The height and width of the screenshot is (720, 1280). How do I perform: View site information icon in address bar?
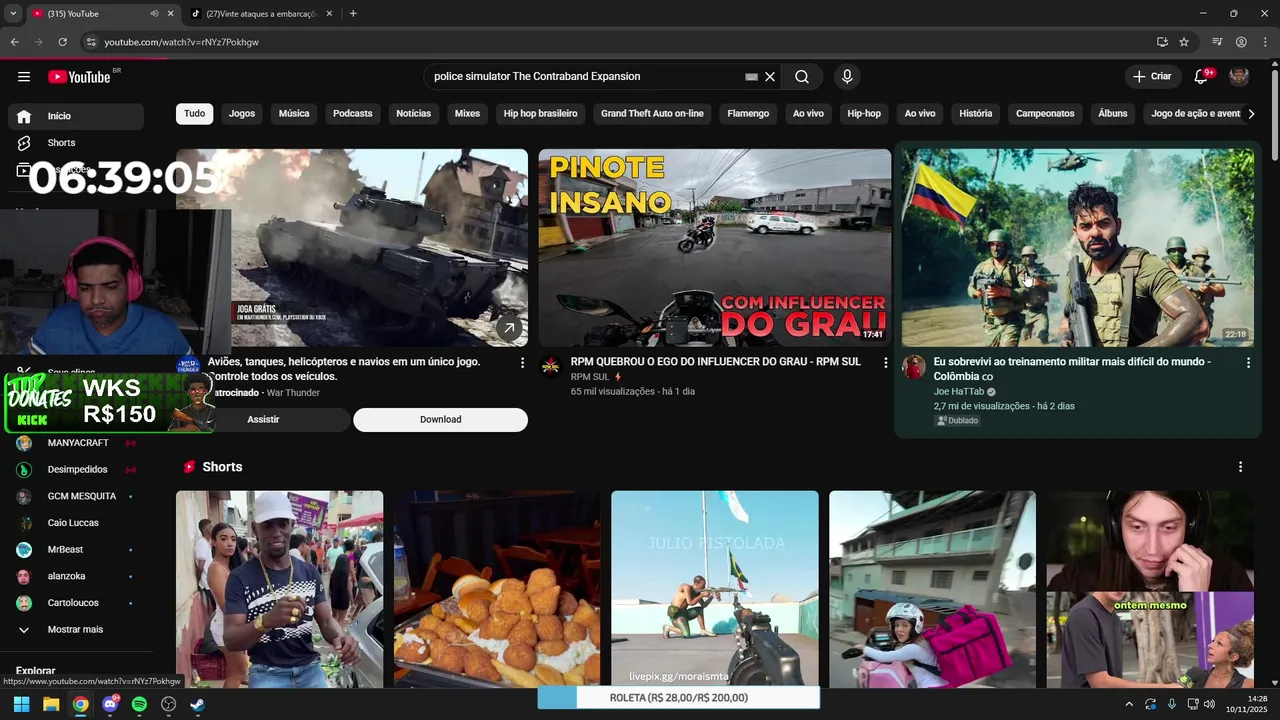[x=91, y=42]
